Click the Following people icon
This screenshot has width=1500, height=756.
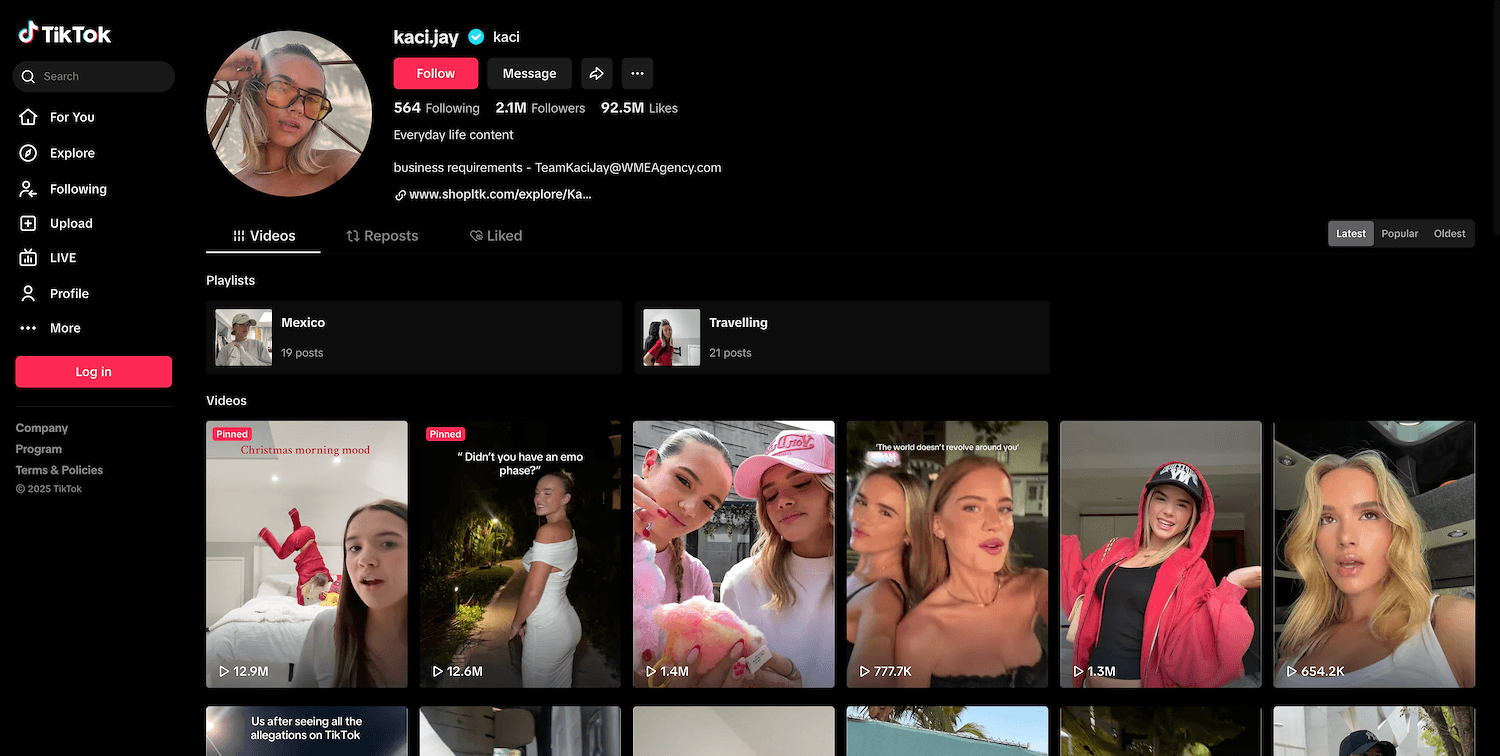tap(28, 189)
